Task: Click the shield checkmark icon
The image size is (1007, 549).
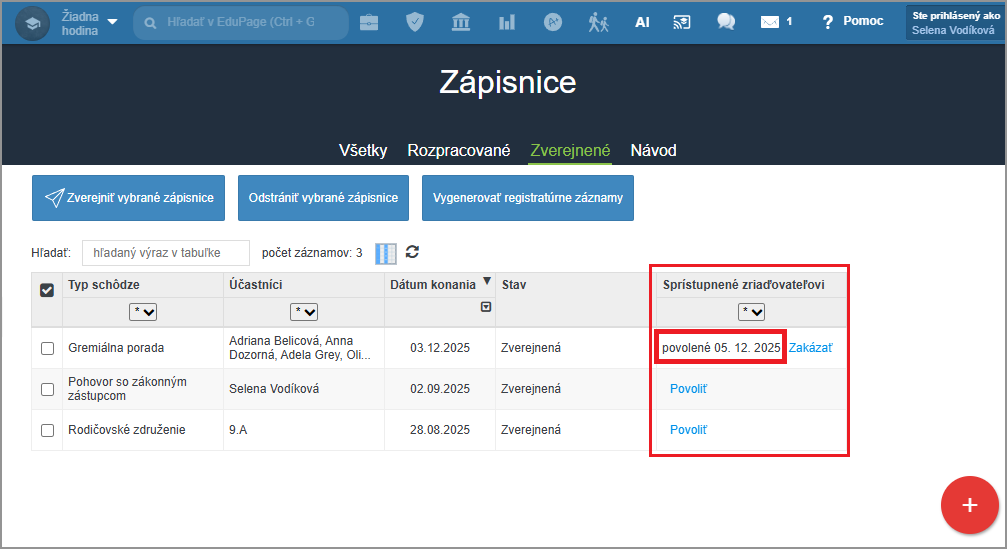Action: tap(415, 22)
